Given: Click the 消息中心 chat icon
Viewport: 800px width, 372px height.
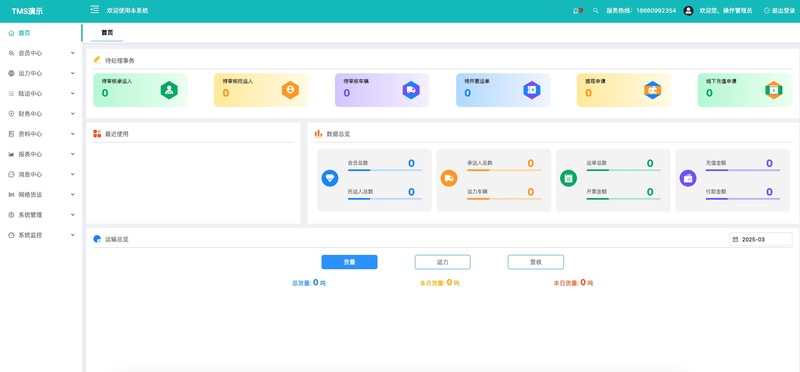Looking at the screenshot, I should click(11, 175).
